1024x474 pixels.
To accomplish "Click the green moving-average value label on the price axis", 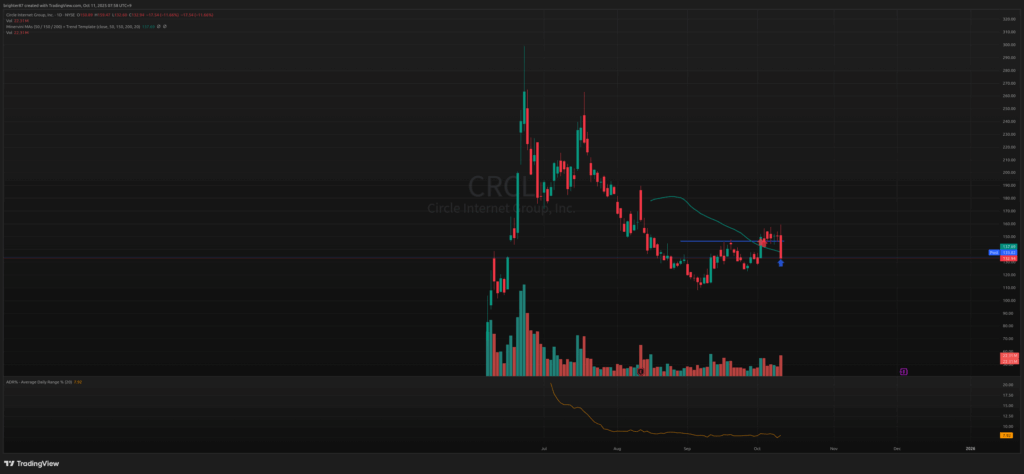I will point(1008,247).
